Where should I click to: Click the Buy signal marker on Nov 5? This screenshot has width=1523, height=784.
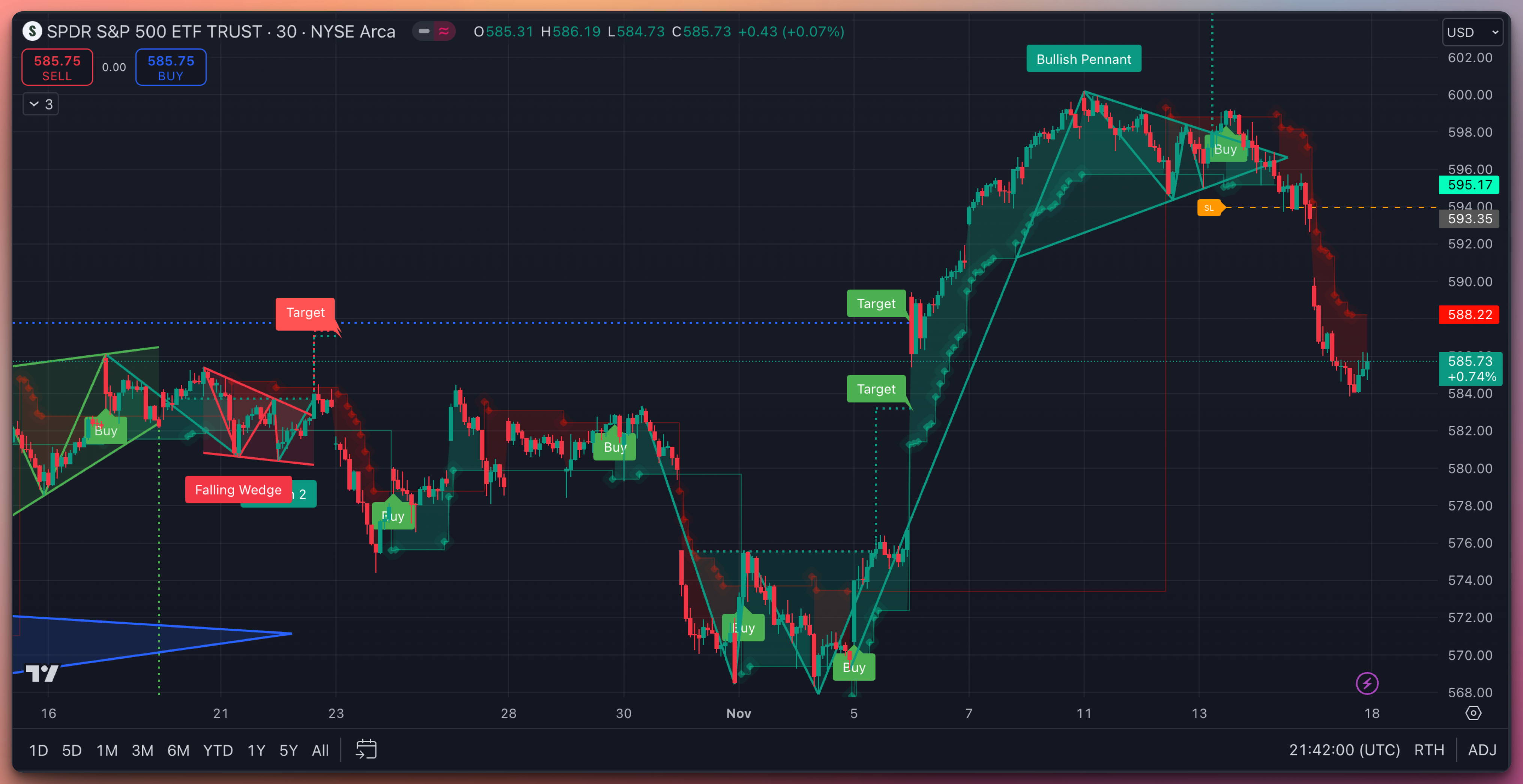click(x=854, y=666)
